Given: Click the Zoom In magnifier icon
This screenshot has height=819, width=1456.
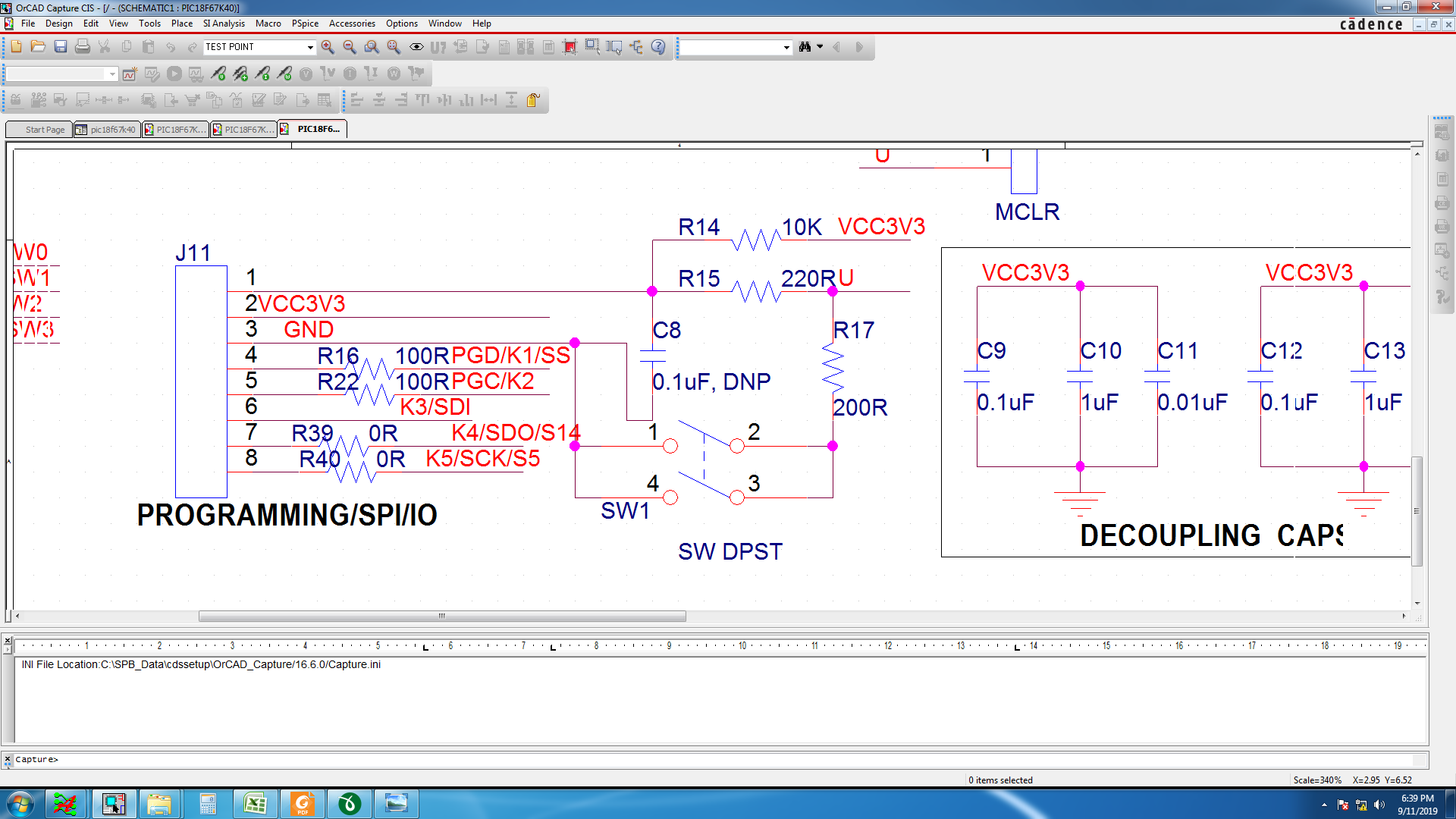Looking at the screenshot, I should coord(328,47).
